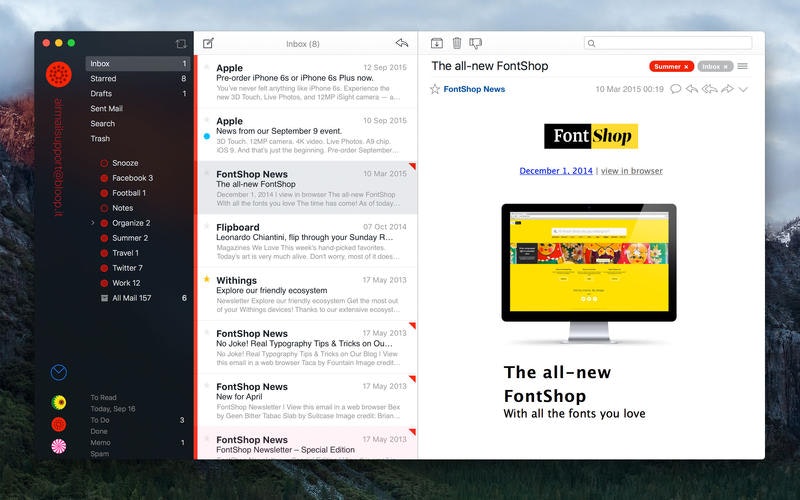Select the small red circular account avatar
800x500 pixels.
(x=59, y=424)
